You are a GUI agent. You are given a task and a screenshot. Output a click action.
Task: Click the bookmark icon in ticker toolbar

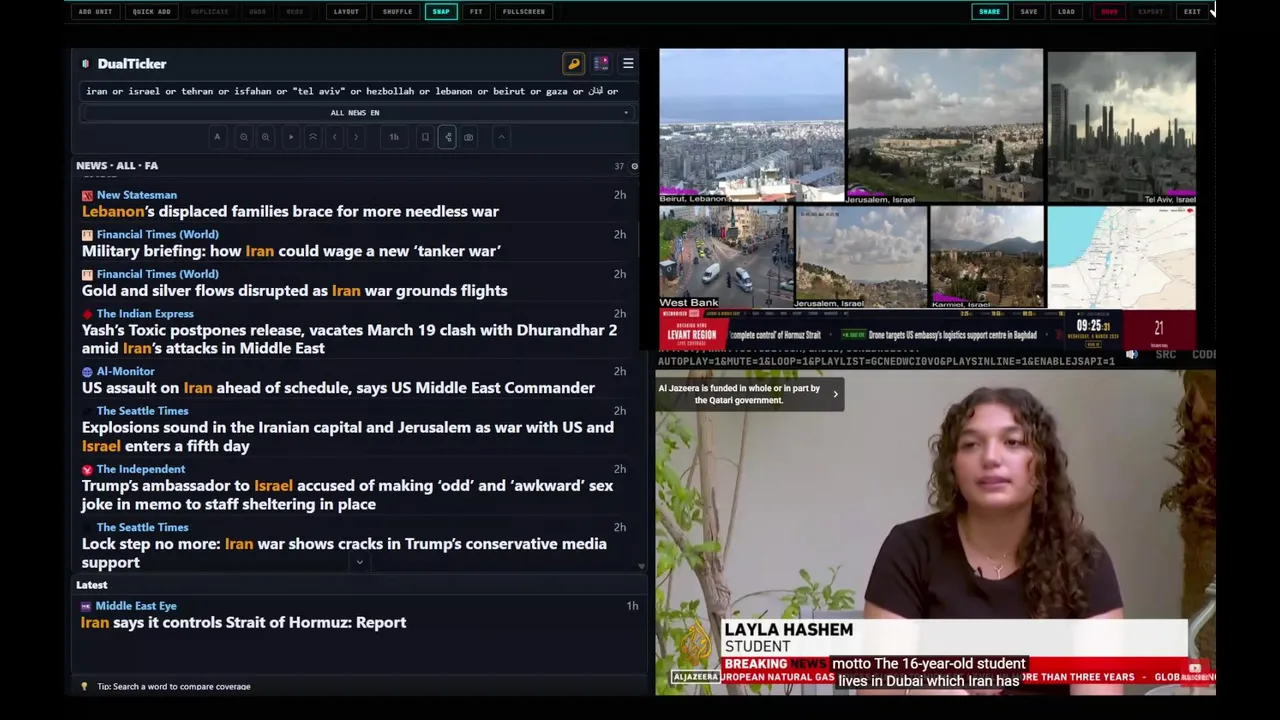point(425,137)
